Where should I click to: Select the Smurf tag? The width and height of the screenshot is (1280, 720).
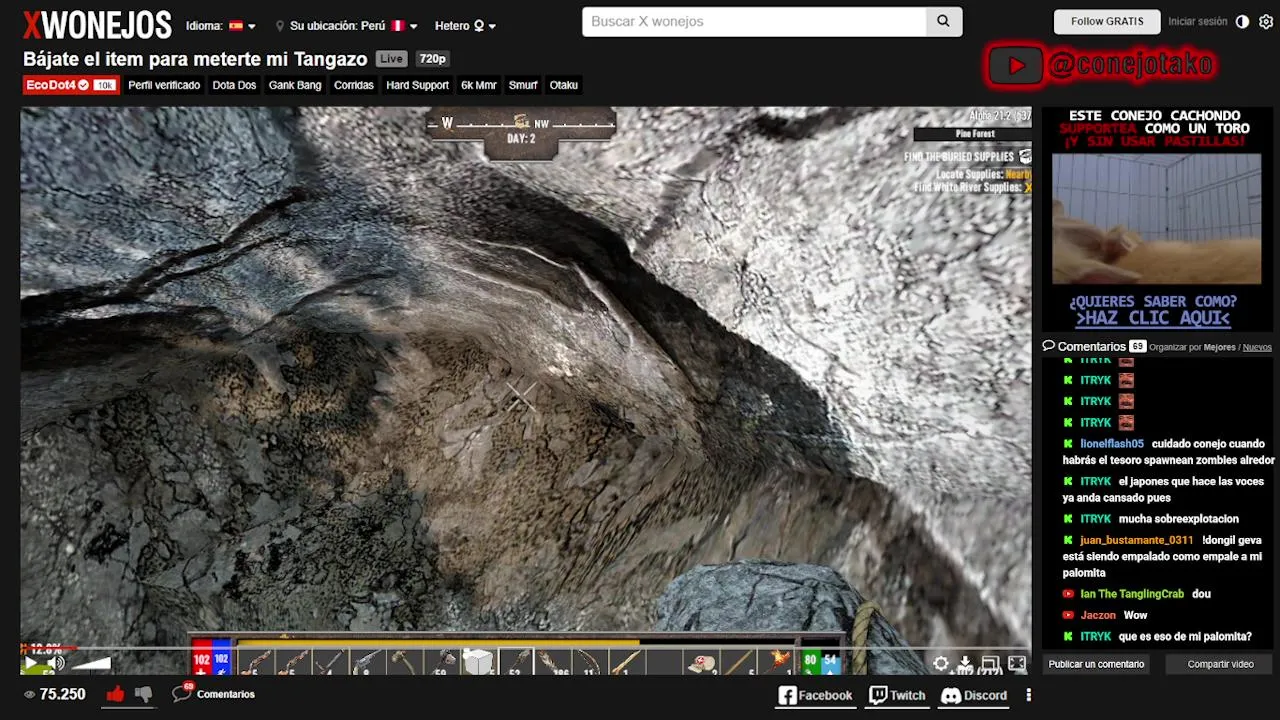click(x=523, y=85)
